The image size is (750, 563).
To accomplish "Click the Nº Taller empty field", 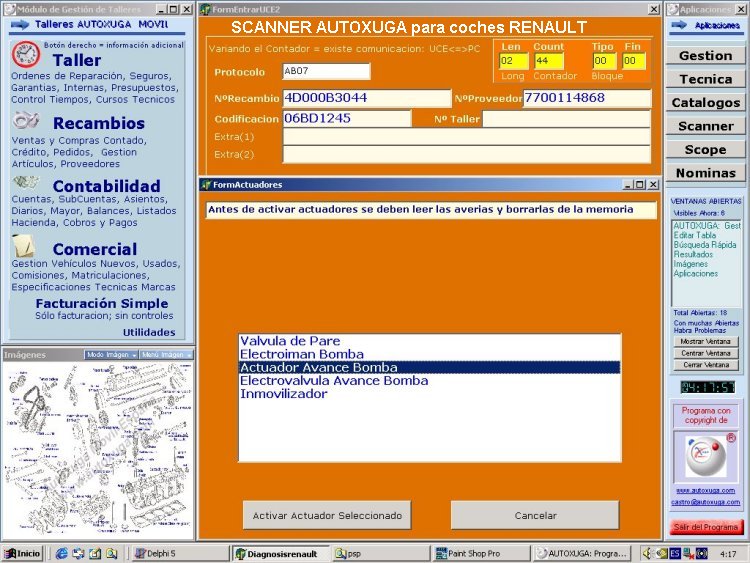I will coord(566,119).
